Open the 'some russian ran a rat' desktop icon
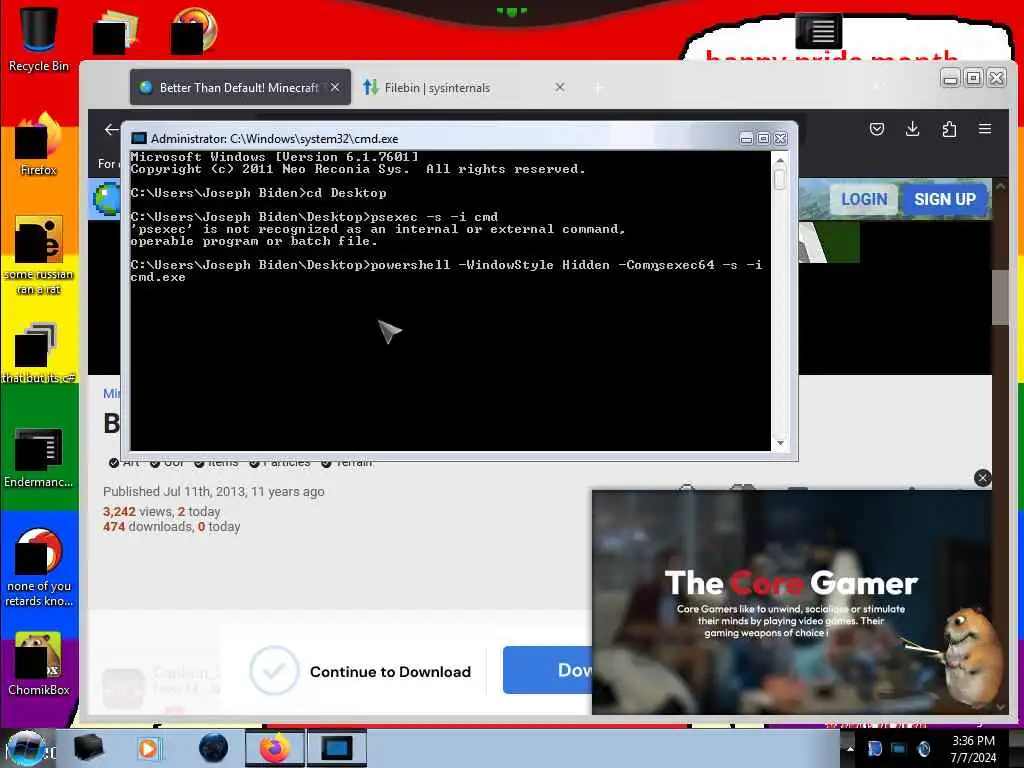The image size is (1024, 768). point(39,255)
